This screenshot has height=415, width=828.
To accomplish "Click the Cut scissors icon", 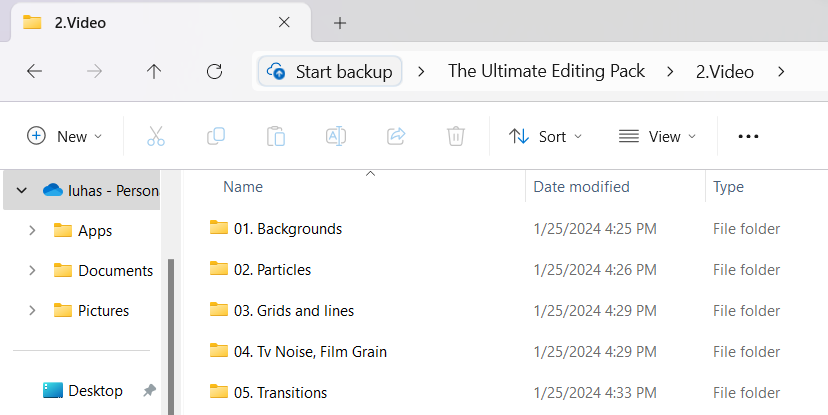I will pos(155,136).
